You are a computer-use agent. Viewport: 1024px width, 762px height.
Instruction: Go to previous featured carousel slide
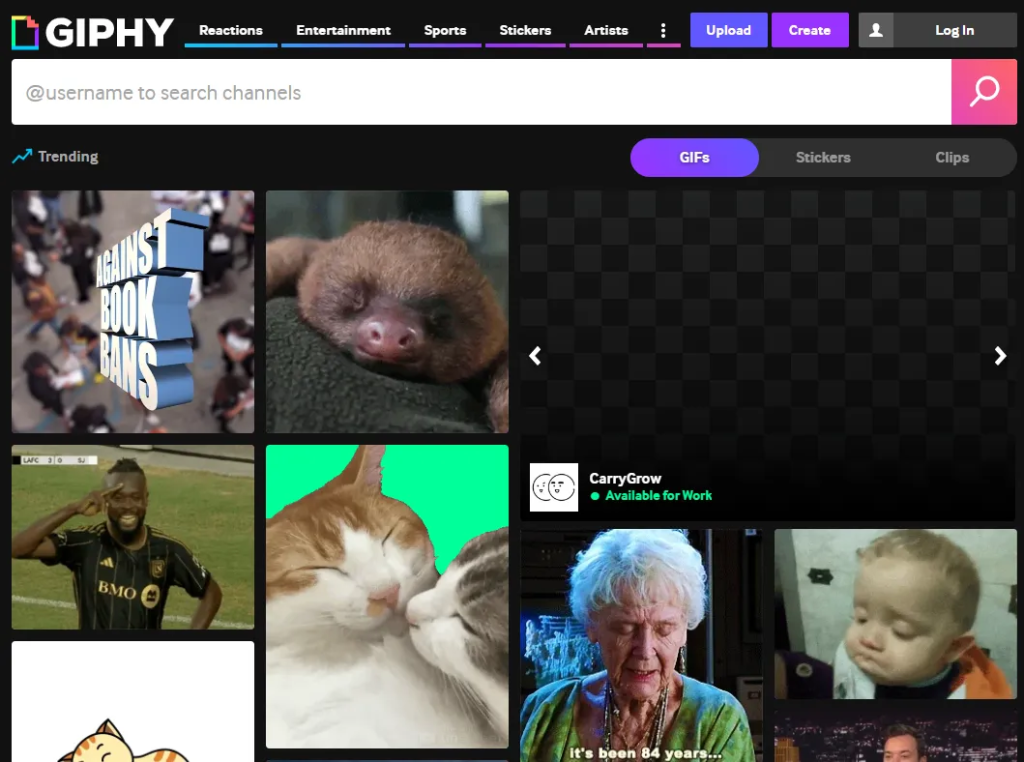pyautogui.click(x=535, y=356)
